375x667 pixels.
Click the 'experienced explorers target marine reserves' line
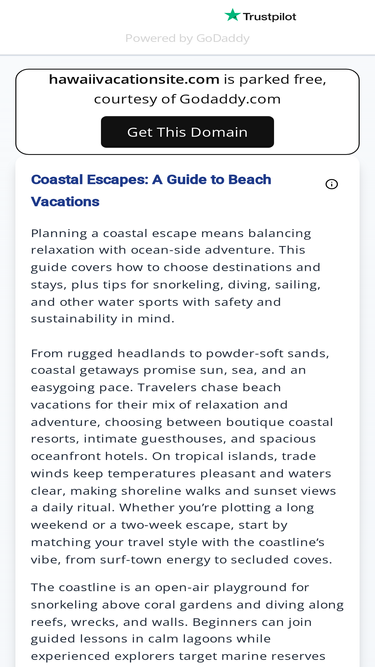point(178,656)
